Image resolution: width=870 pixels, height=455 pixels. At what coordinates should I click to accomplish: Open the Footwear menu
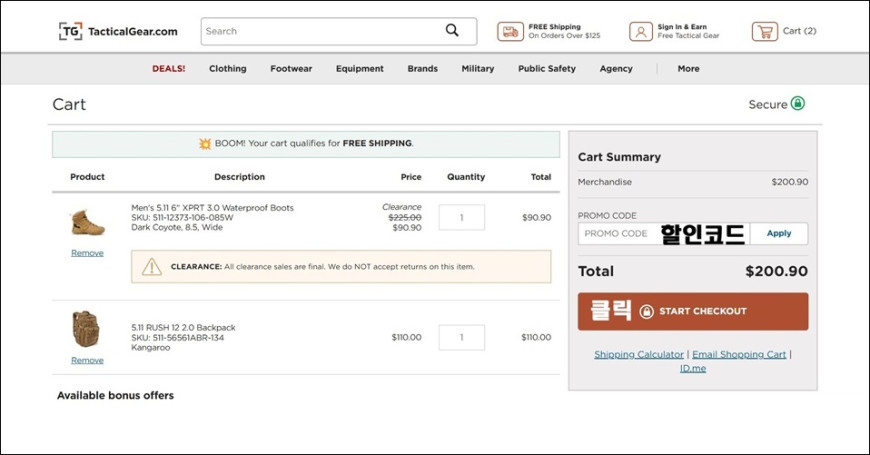[x=291, y=69]
